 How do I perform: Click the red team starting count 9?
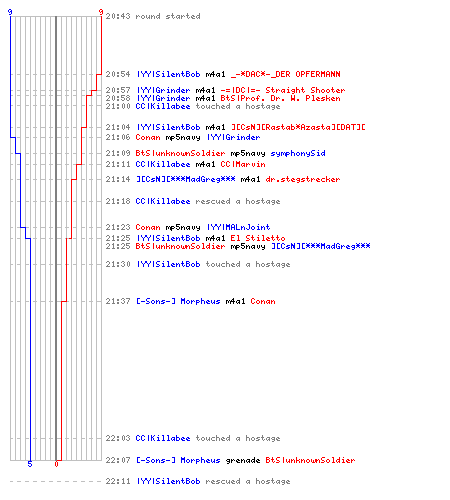[x=101, y=12]
